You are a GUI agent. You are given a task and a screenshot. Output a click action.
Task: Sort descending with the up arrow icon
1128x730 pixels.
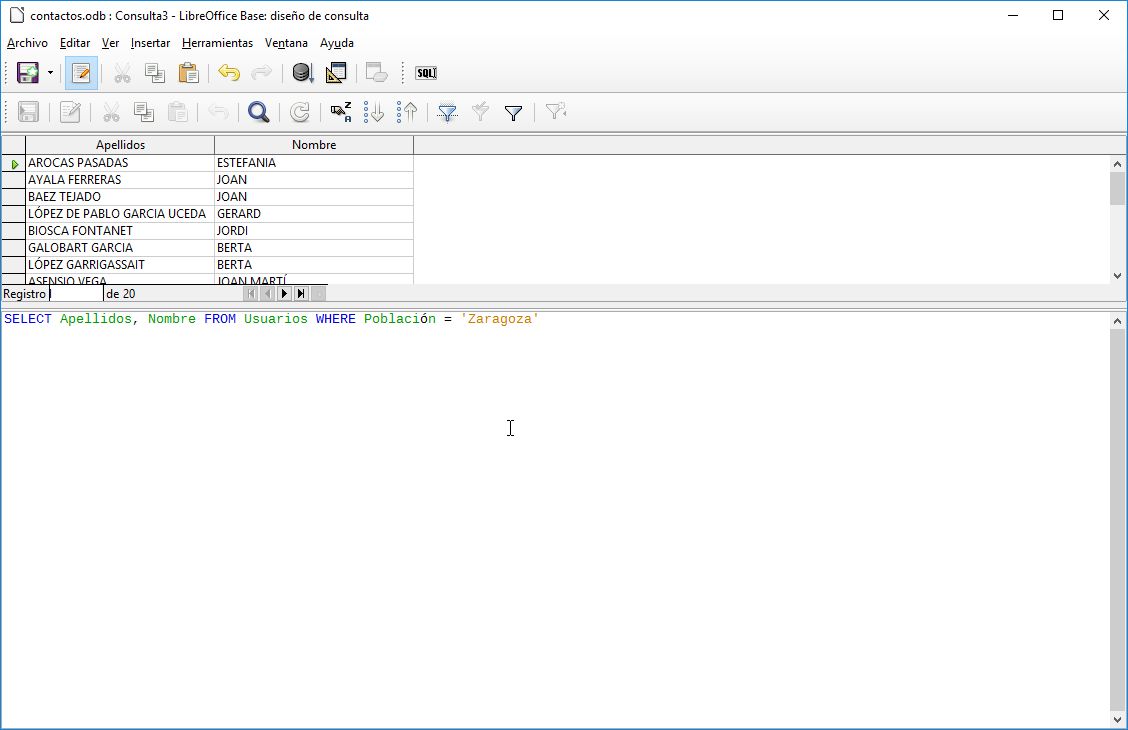[x=407, y=112]
